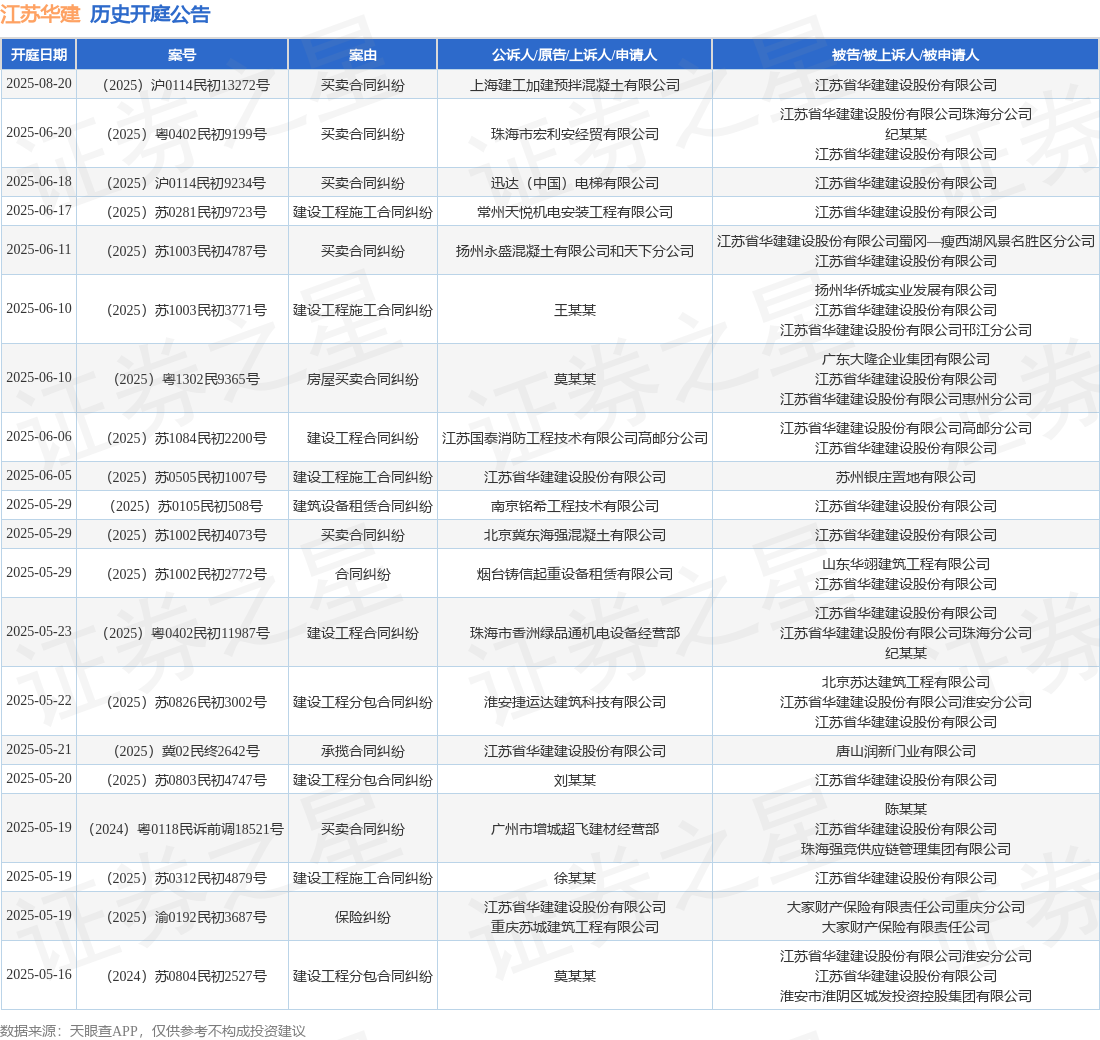Click defendant 江苏省华建建设股份有限公司蜀冈—瘦西湖风景名胜区分公司
Screen dimensions: 1100x1040
(906, 241)
